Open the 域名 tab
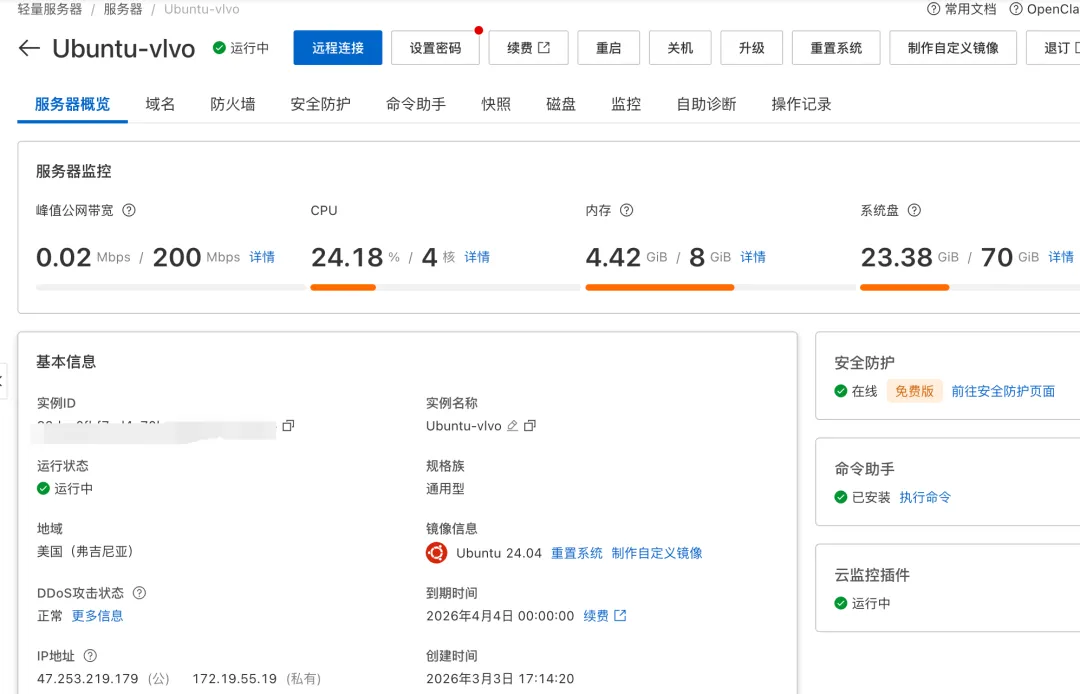The height and width of the screenshot is (694, 1080). tap(160, 104)
